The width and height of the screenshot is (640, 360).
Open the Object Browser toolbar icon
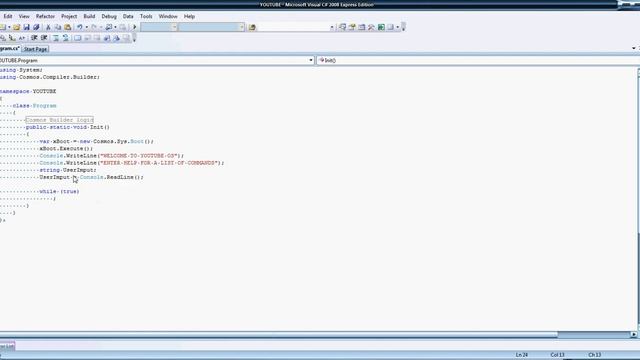tap(362, 27)
